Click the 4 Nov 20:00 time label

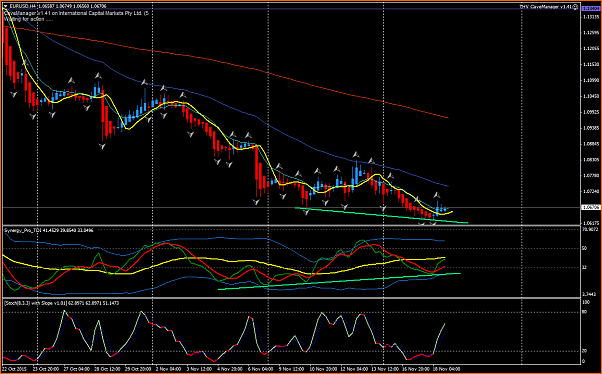(x=229, y=369)
